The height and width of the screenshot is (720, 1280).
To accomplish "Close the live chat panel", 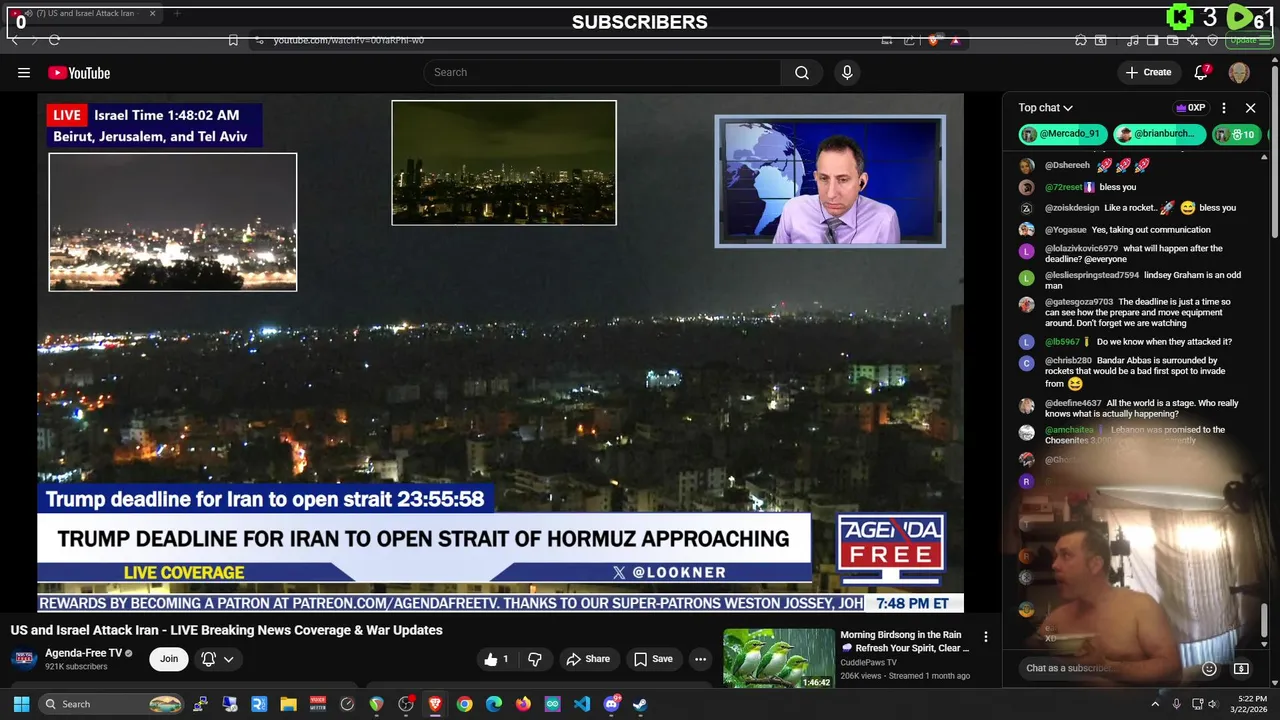I will [x=1250, y=108].
